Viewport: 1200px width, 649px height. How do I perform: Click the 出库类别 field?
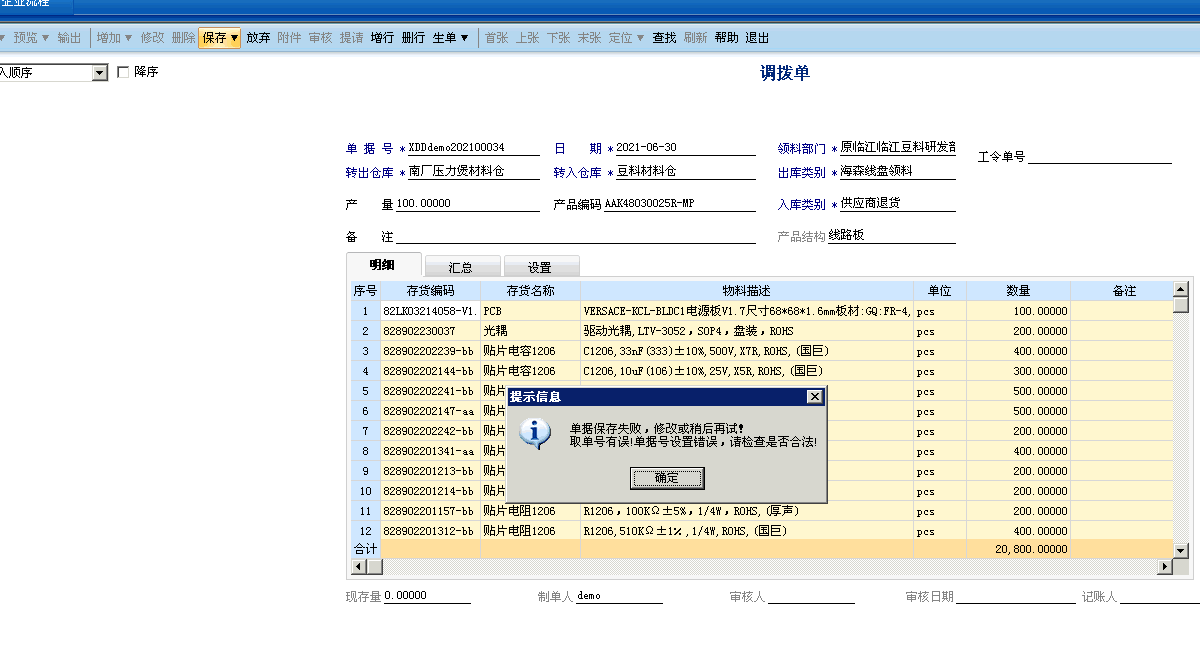pyautogui.click(x=897, y=172)
